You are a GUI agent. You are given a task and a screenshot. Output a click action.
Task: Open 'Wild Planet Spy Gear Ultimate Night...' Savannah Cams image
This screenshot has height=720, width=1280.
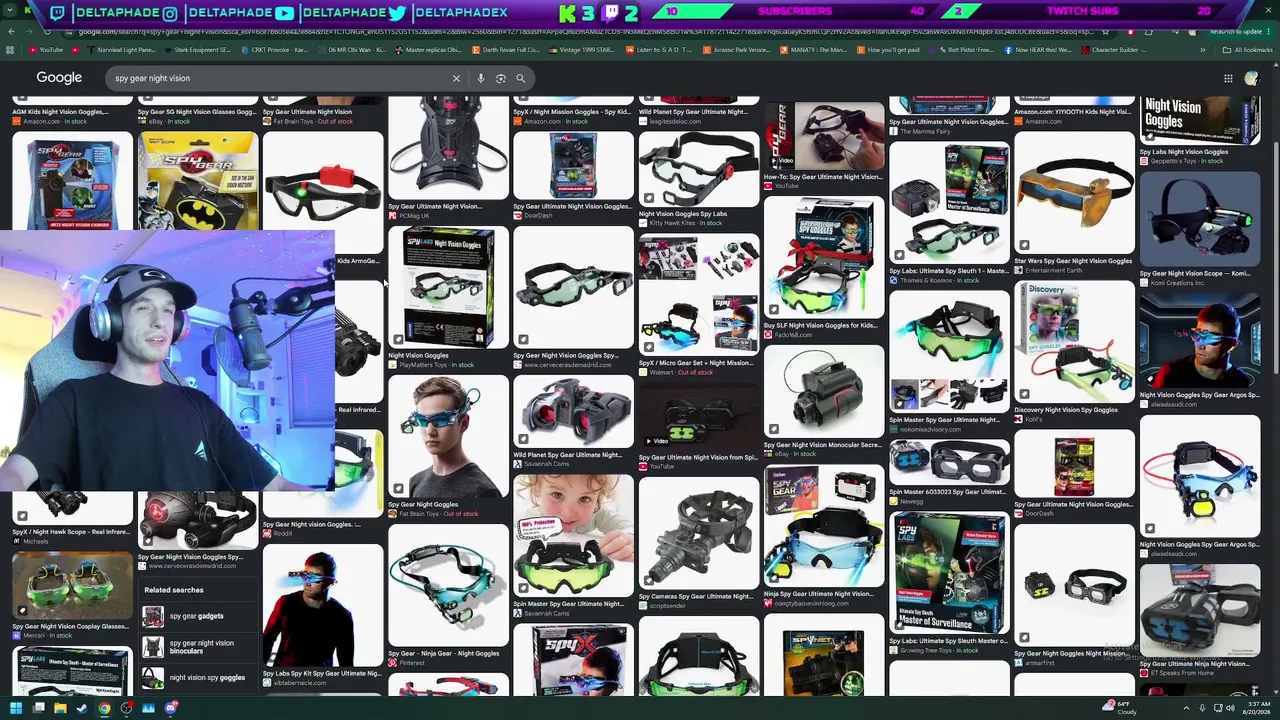(573, 412)
